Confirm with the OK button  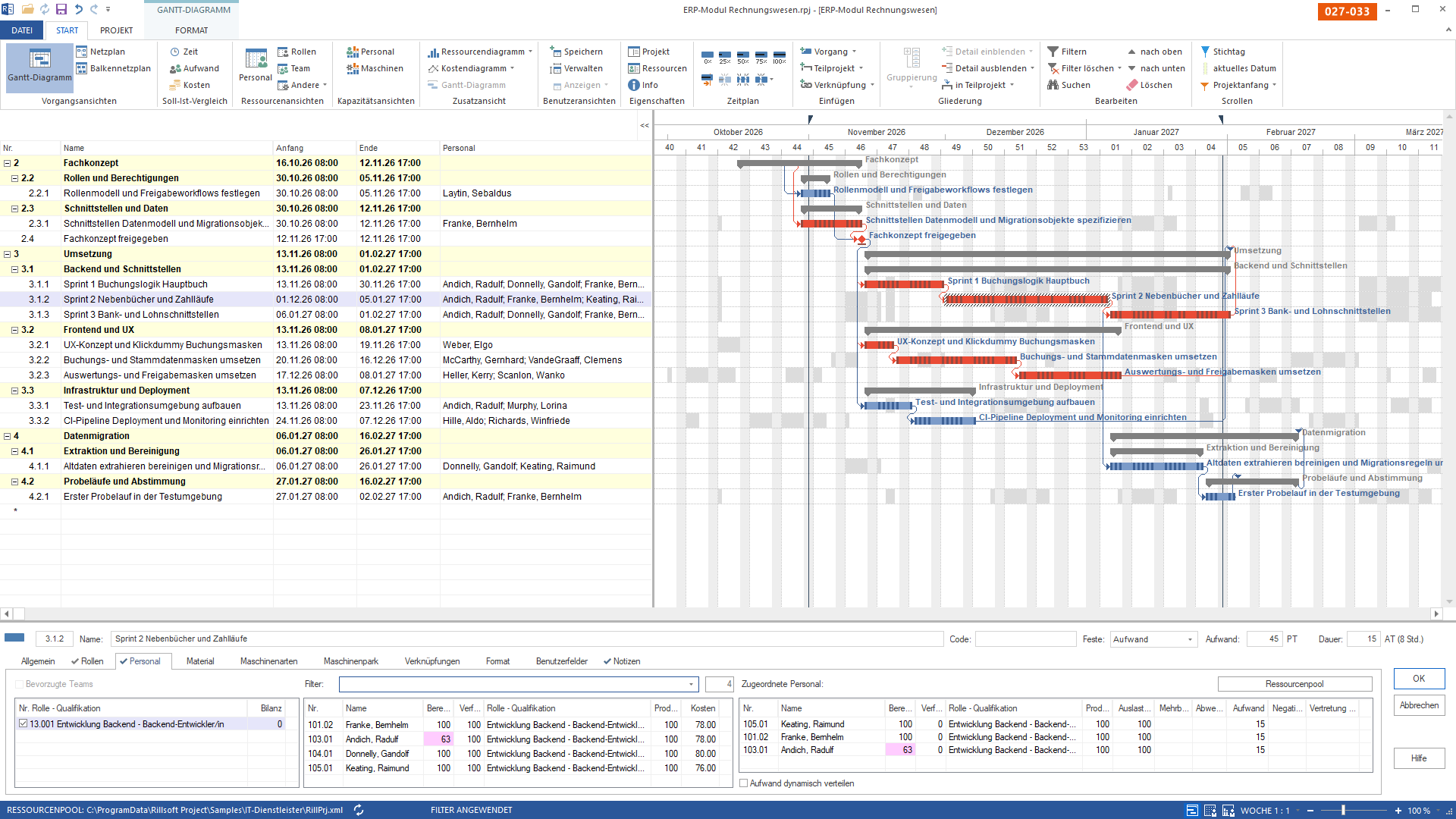pos(1419,679)
